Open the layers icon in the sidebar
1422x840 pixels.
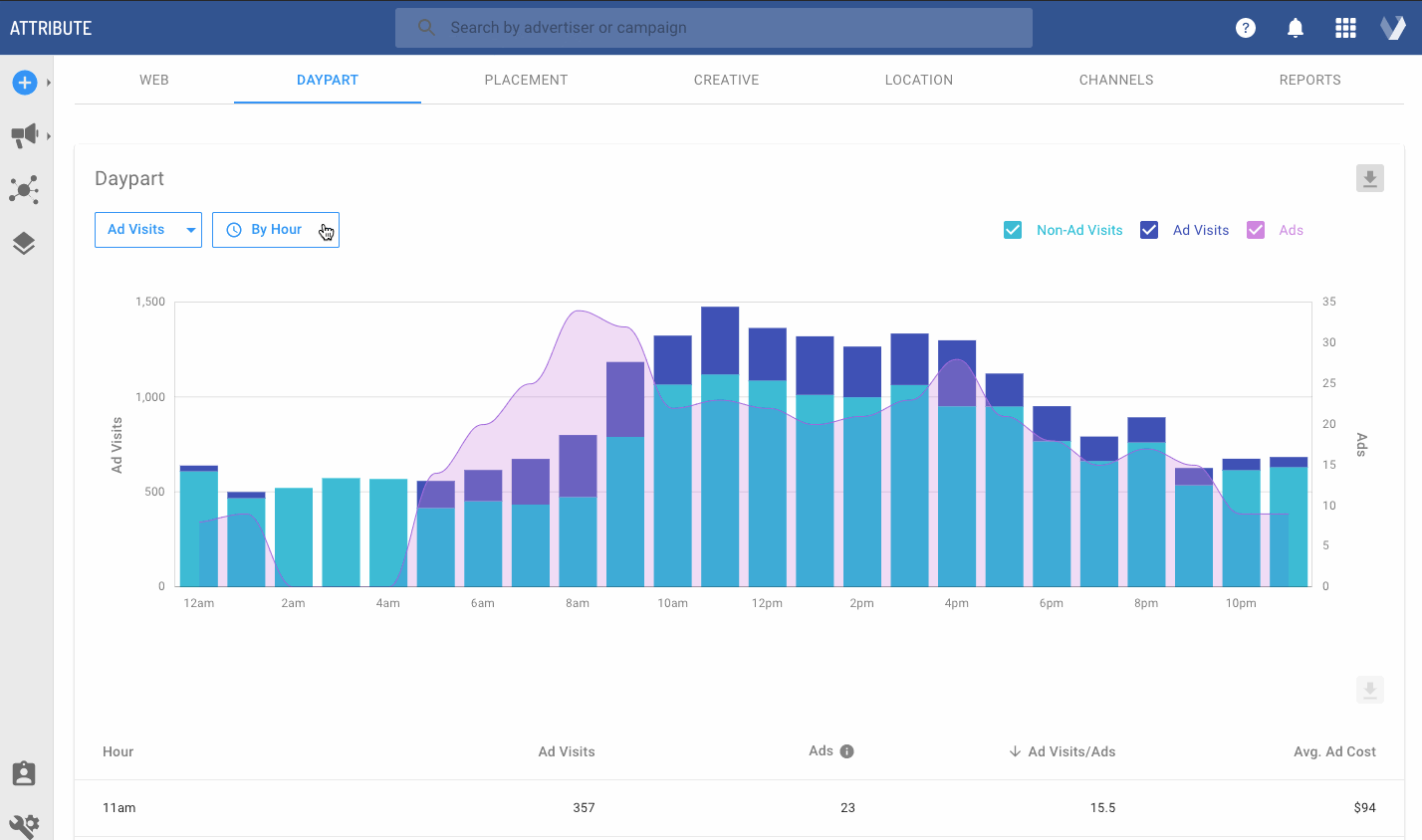24,243
